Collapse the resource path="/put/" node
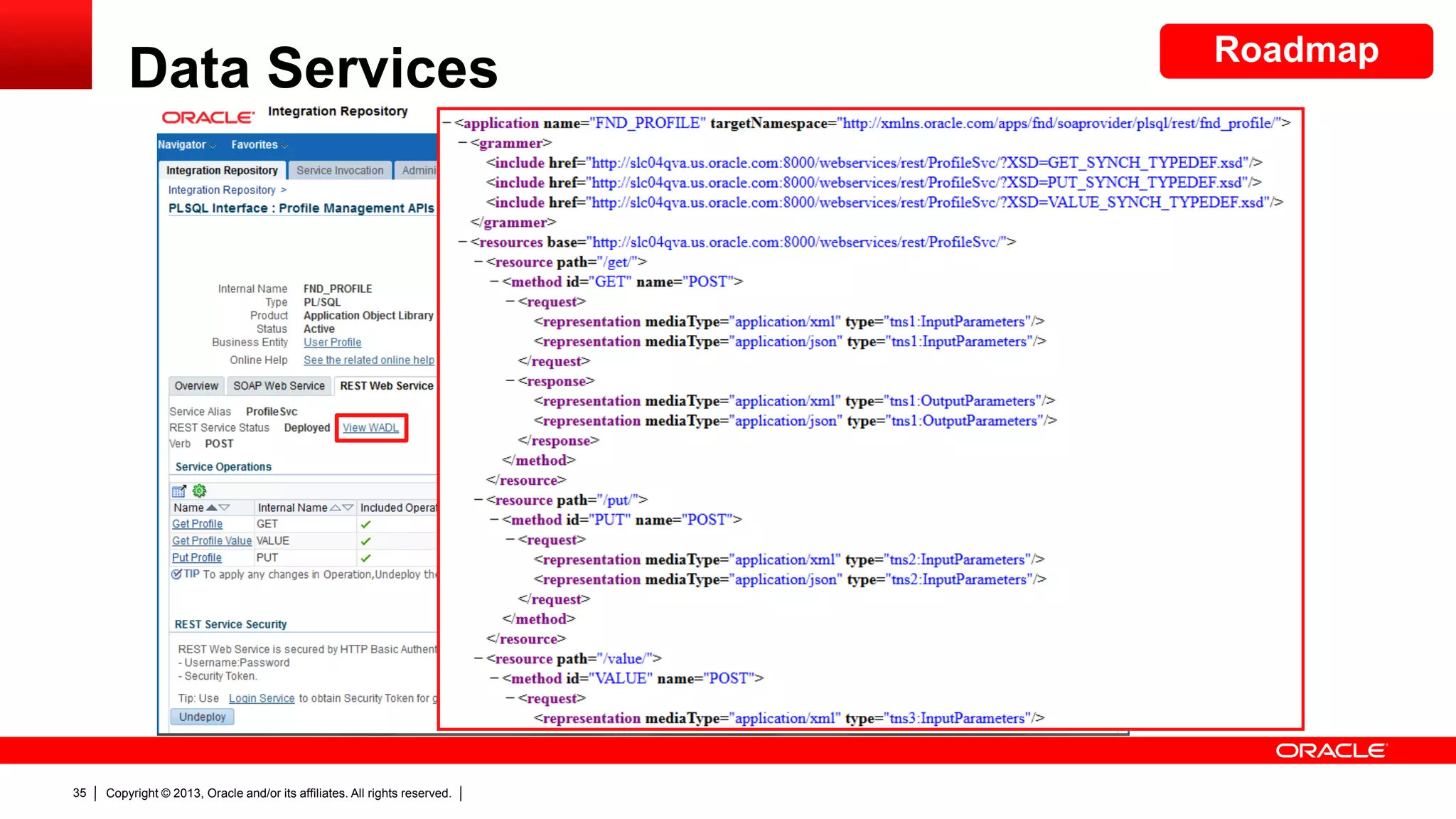Image resolution: width=1456 pixels, height=819 pixels. click(478, 500)
